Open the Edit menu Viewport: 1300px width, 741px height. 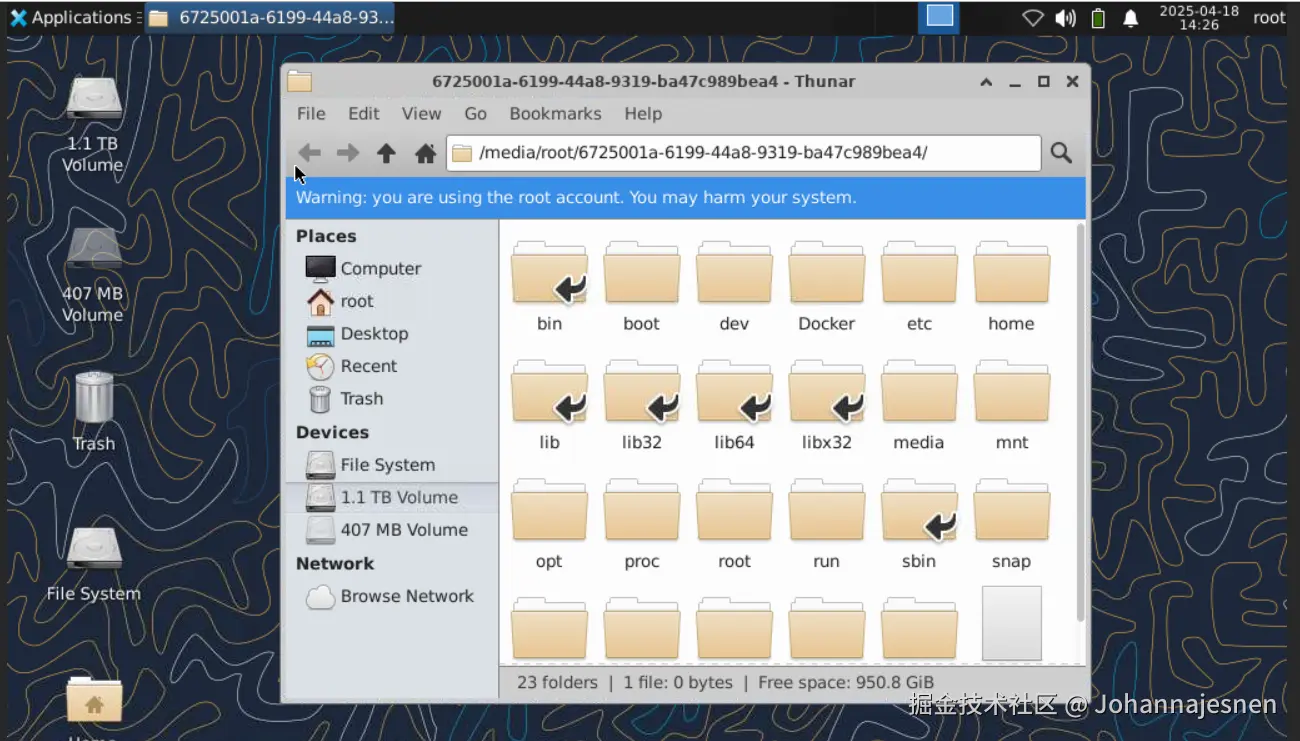pyautogui.click(x=363, y=113)
